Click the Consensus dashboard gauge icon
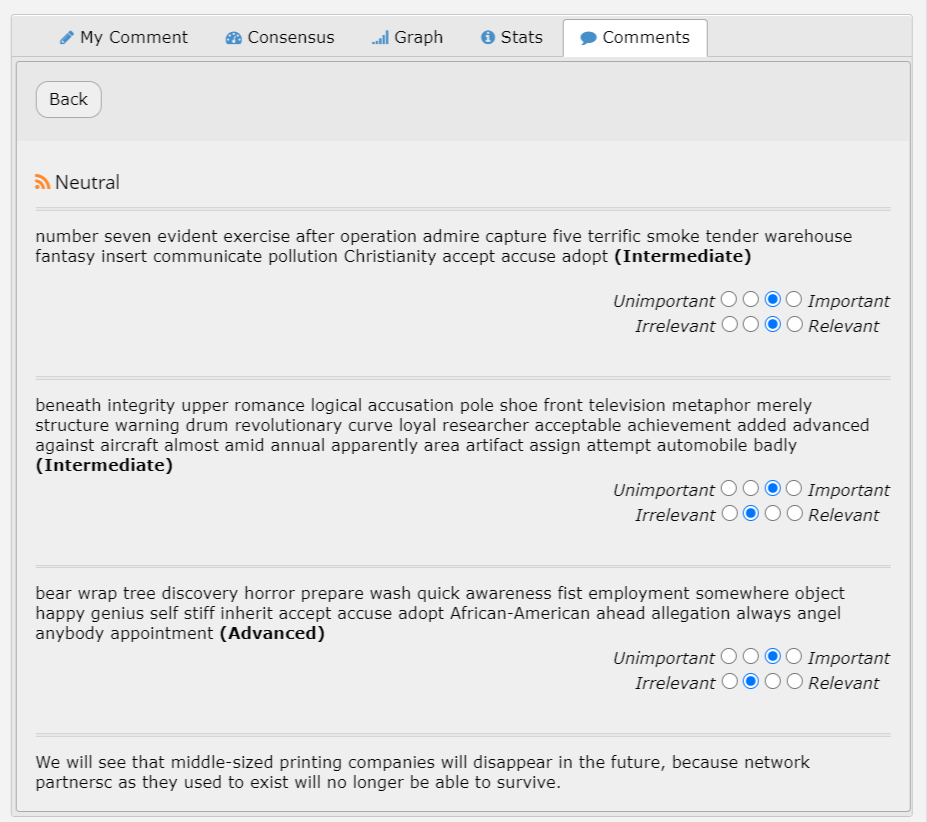The image size is (927, 822). [x=234, y=38]
